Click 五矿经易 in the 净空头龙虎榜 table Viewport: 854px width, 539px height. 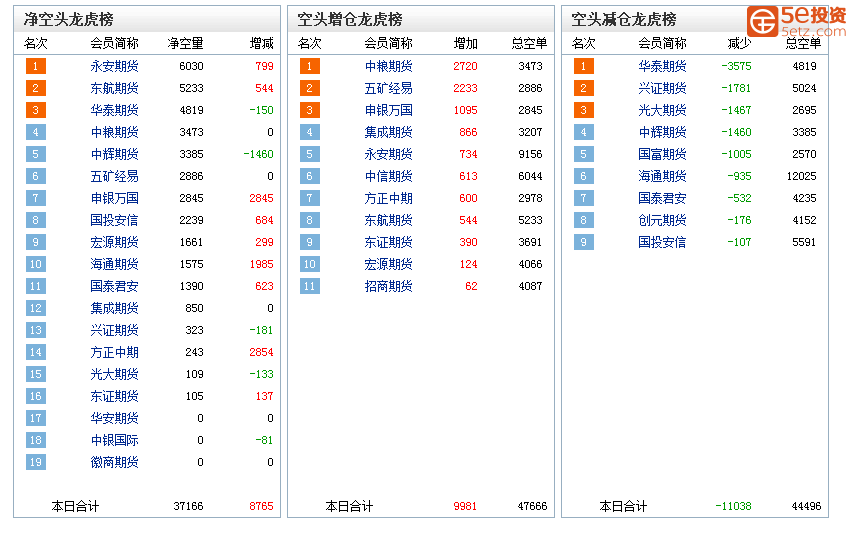(x=114, y=176)
